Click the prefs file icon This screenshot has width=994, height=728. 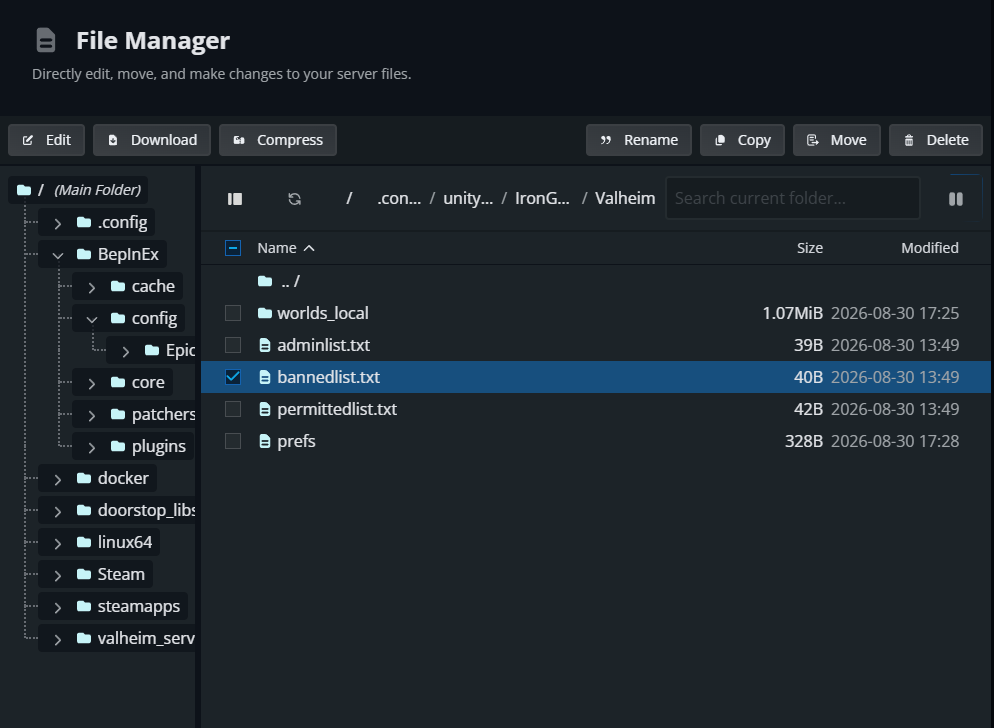(265, 441)
